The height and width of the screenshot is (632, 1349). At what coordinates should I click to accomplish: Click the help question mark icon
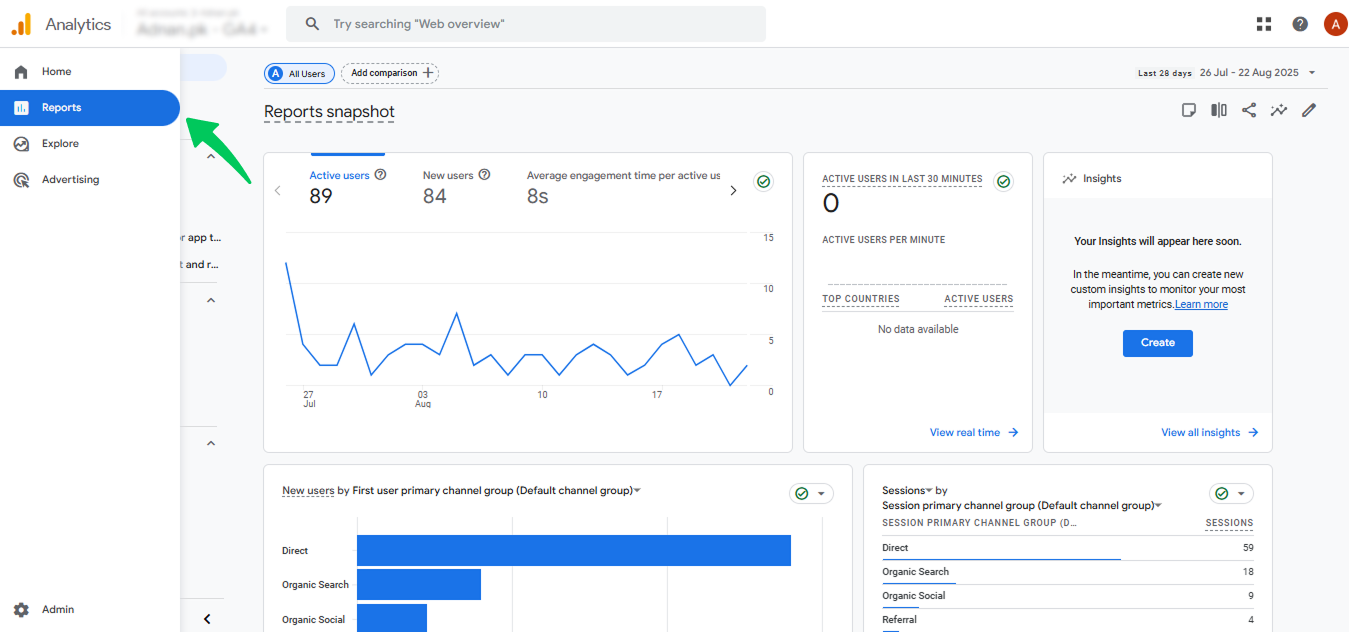pos(1300,24)
